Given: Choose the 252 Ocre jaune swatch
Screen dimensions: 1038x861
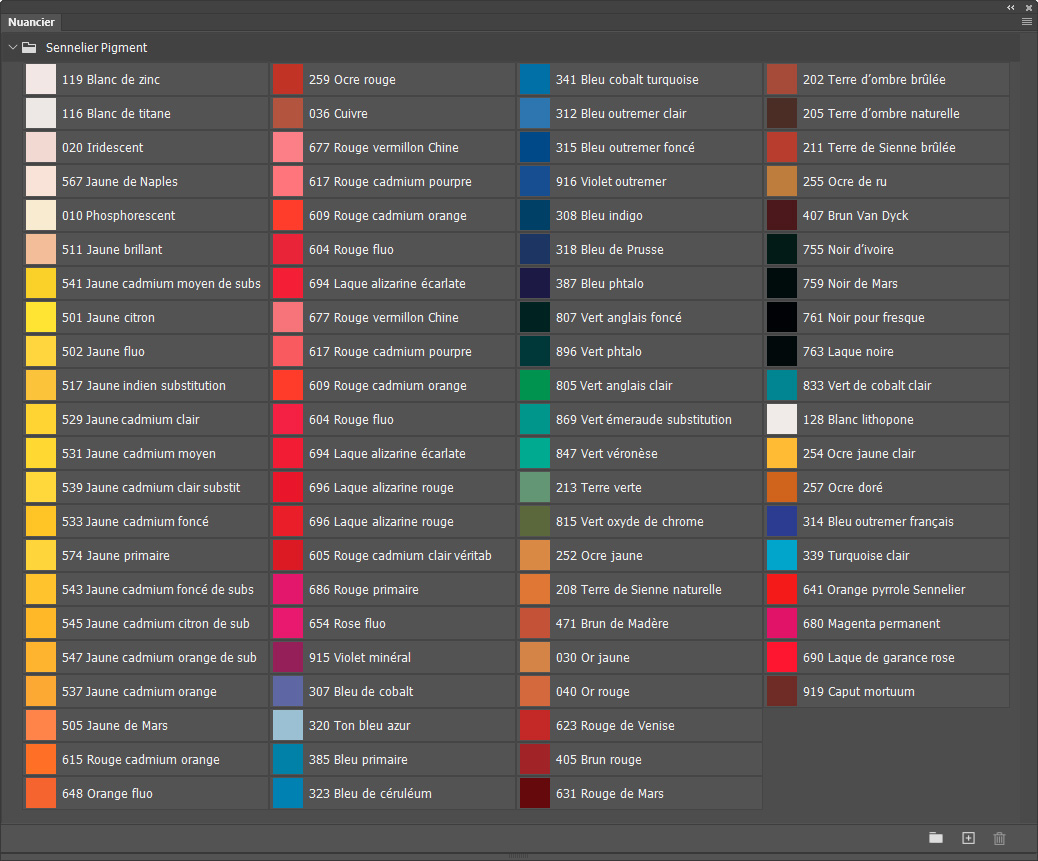Looking at the screenshot, I should pyautogui.click(x=640, y=556).
